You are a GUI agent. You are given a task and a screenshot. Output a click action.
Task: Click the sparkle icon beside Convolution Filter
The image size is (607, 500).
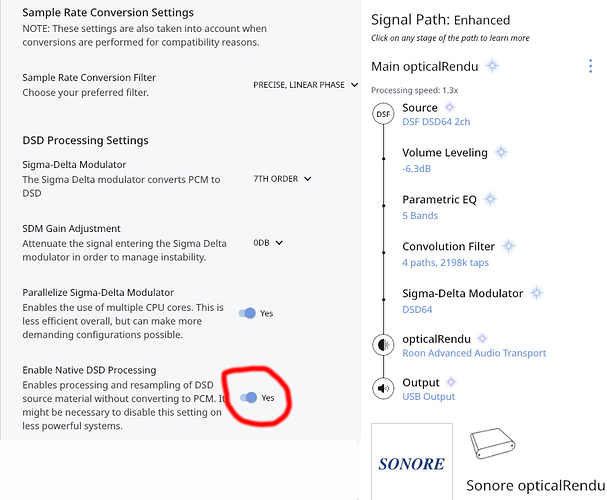click(509, 246)
